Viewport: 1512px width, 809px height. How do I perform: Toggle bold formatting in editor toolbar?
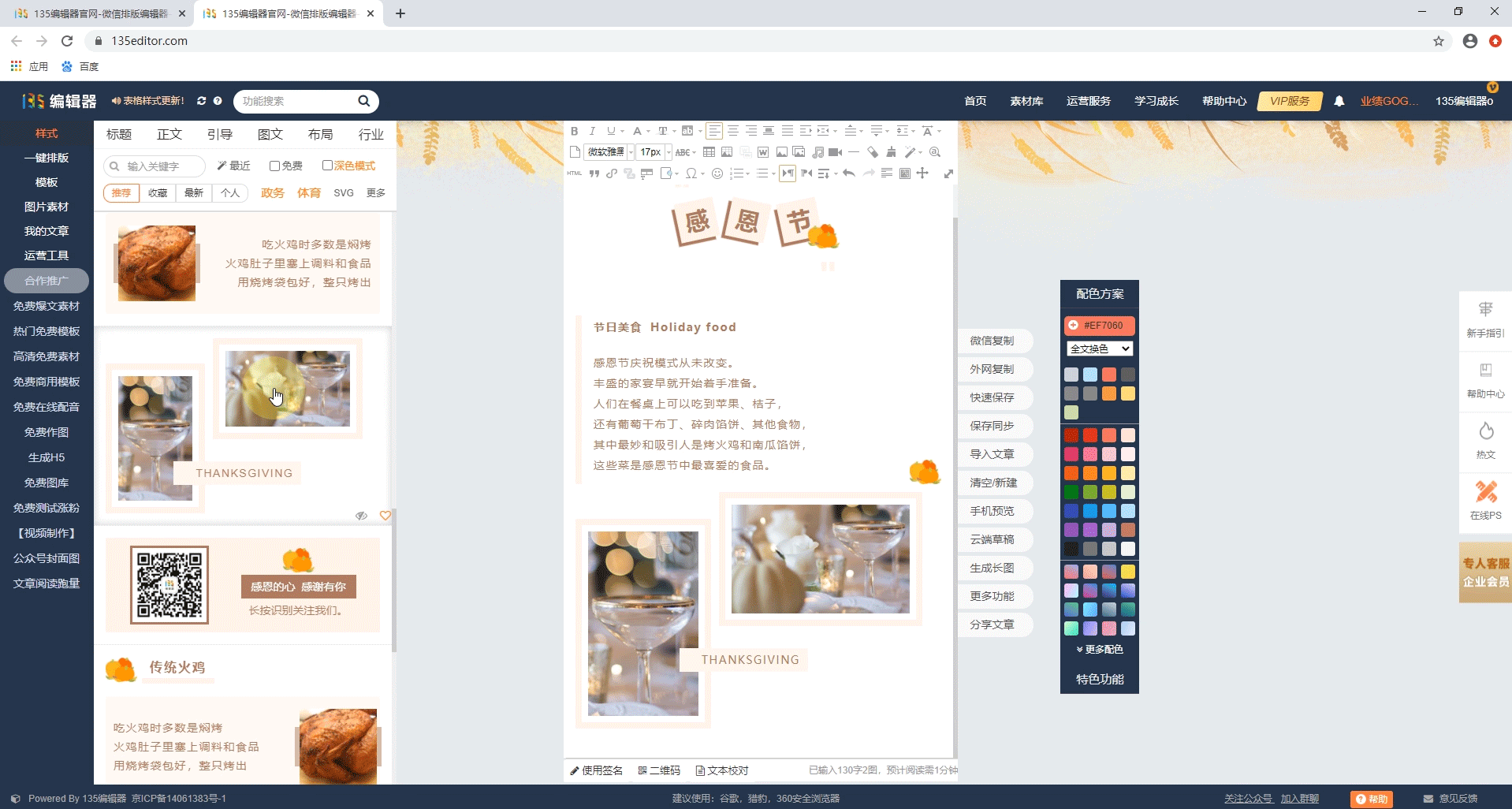tap(574, 132)
